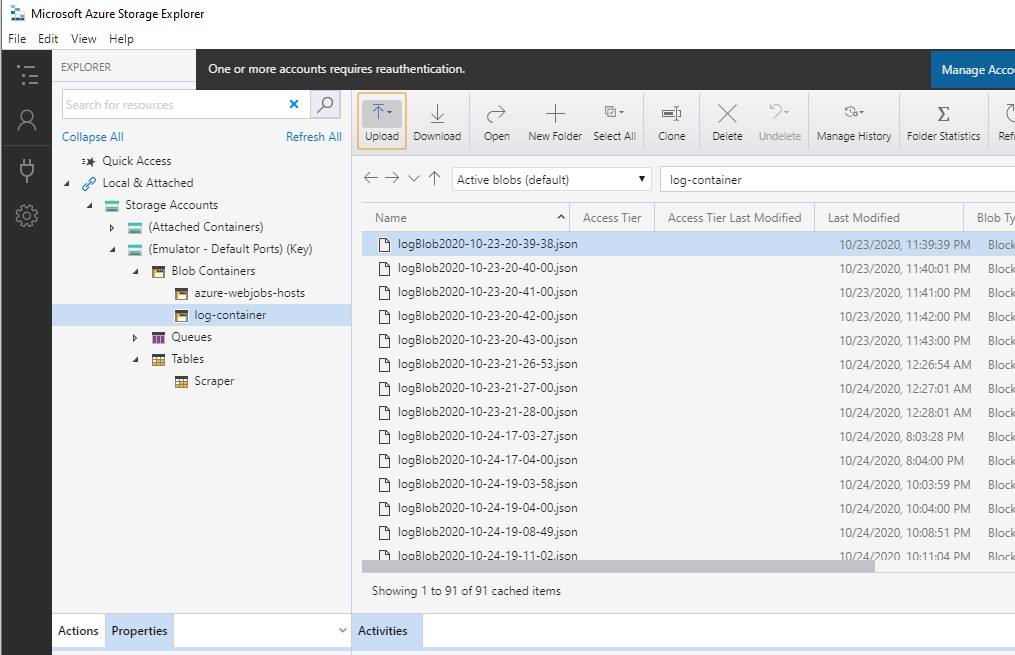
Task: Click the 10/24/2020, 8:04:00 PM cell
Action: coord(901,460)
